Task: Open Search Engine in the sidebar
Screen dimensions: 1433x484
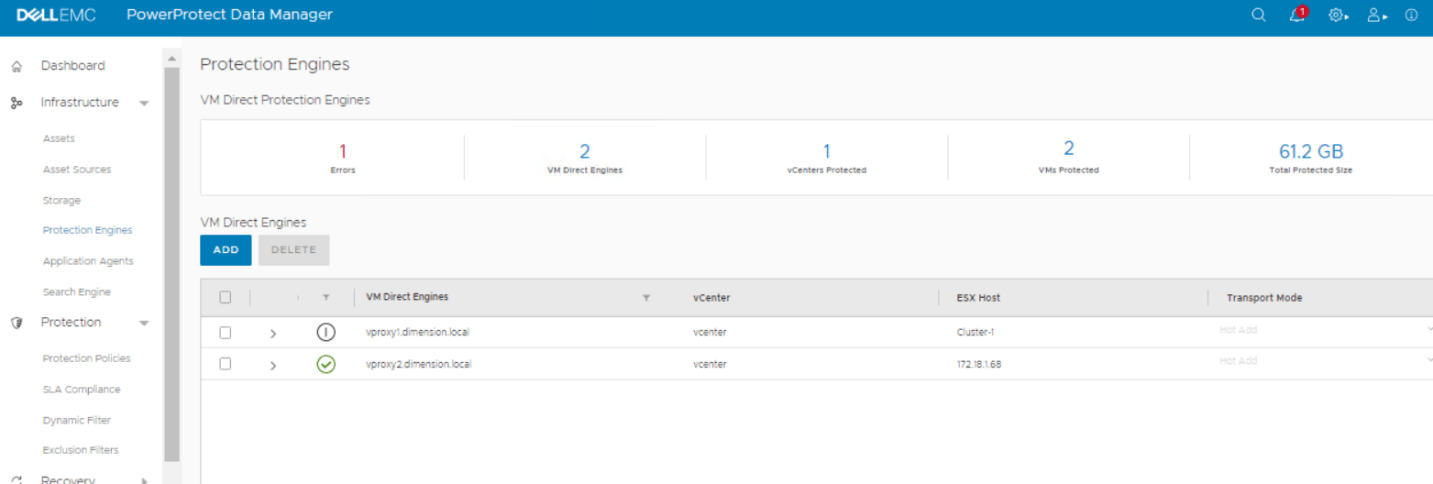Action: [77, 292]
